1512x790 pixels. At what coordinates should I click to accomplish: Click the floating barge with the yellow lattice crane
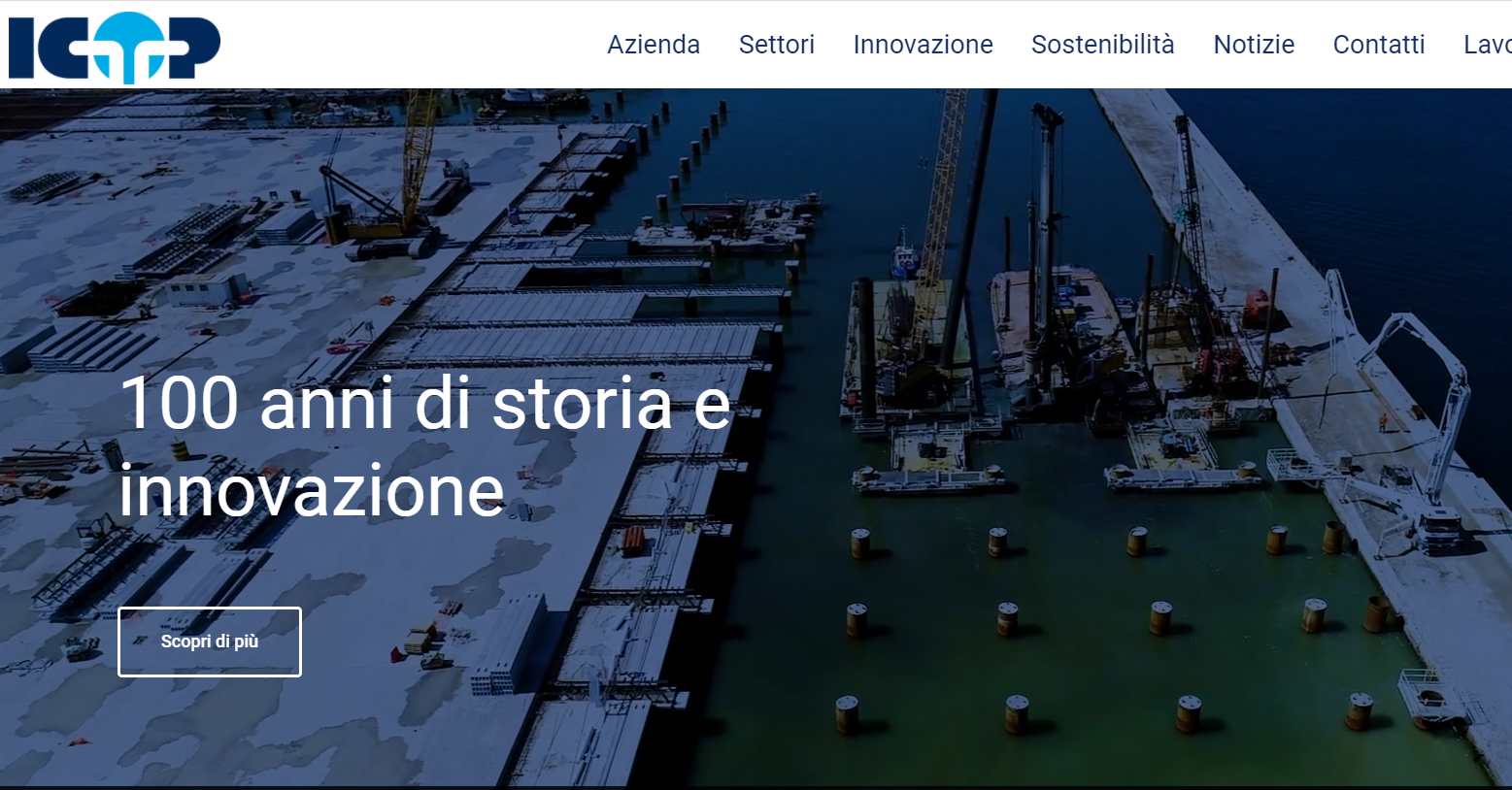click(x=913, y=349)
